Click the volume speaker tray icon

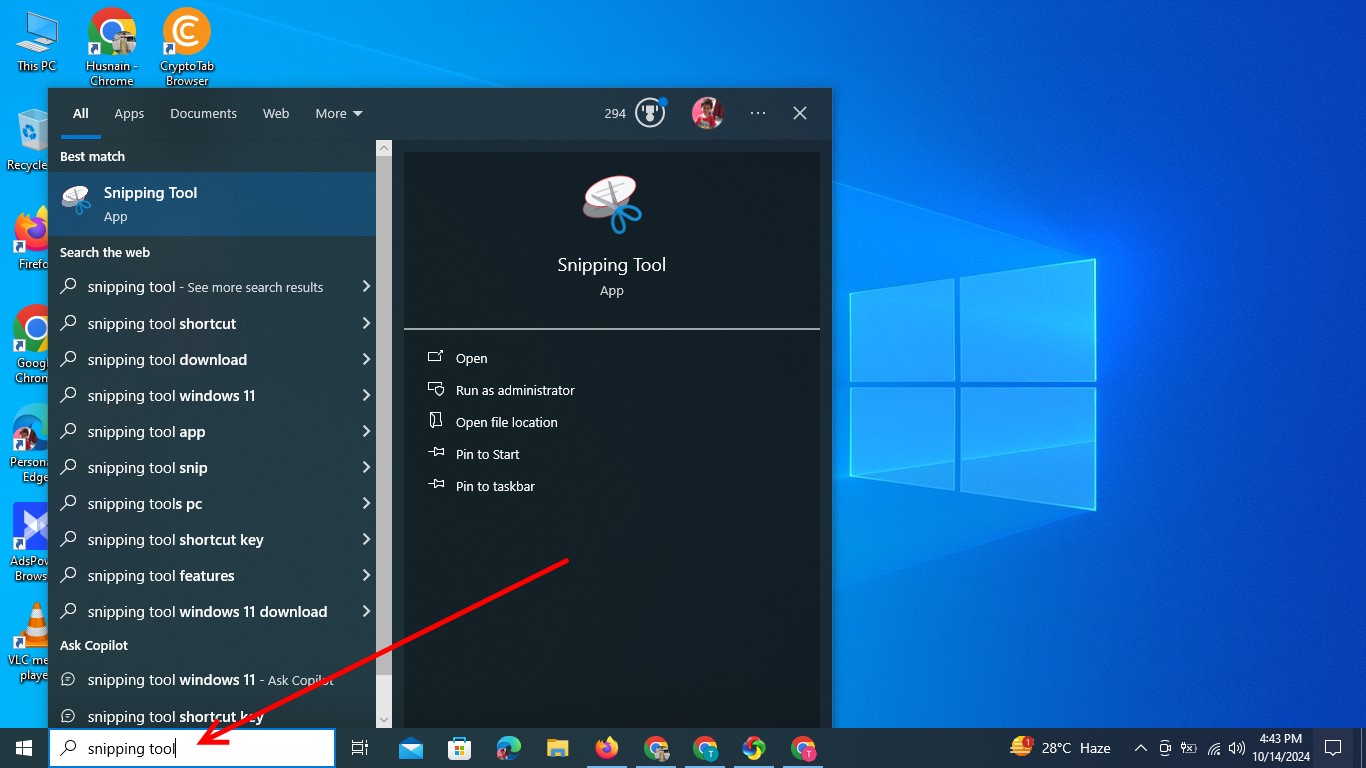(x=1237, y=748)
